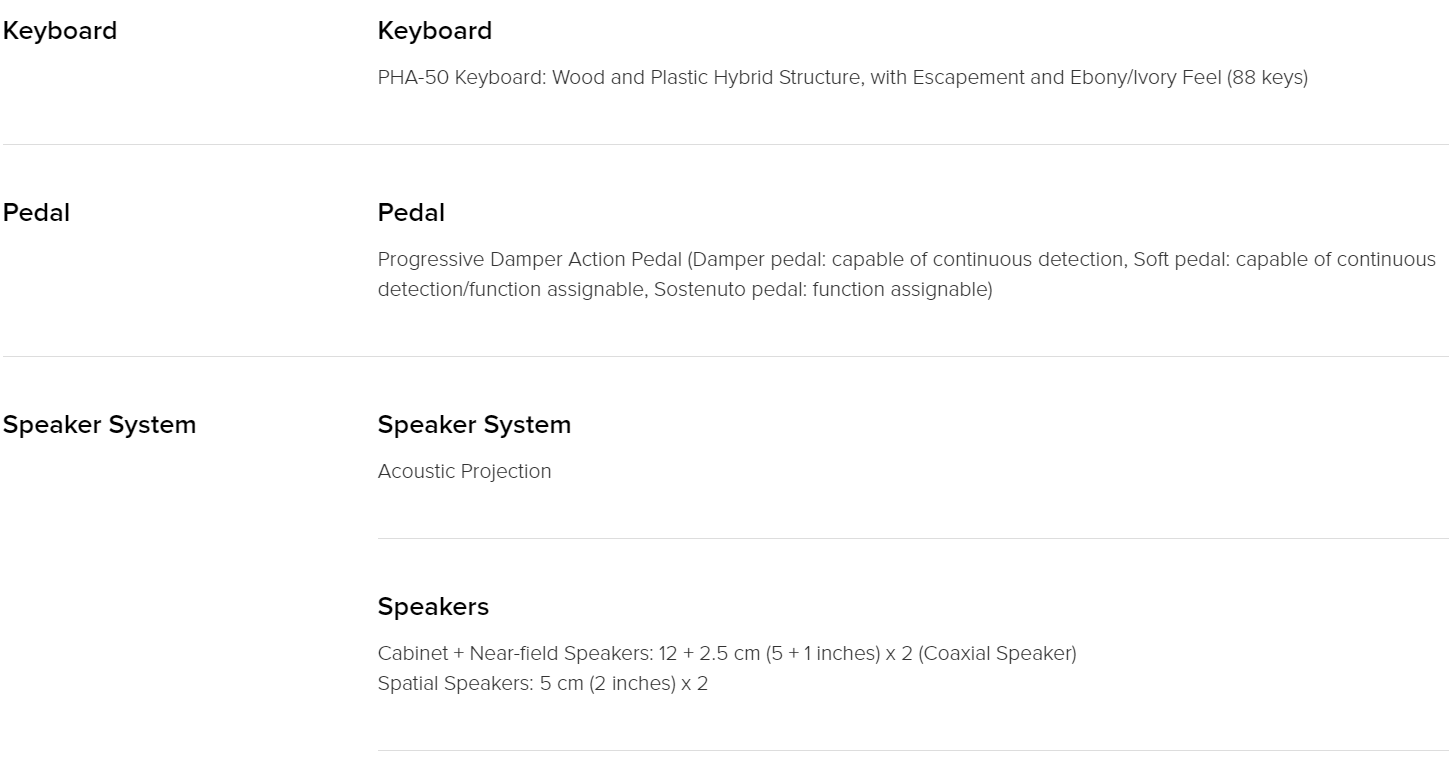Click the left-column Keyboard category heading
The width and height of the screenshot is (1453, 765).
point(60,31)
